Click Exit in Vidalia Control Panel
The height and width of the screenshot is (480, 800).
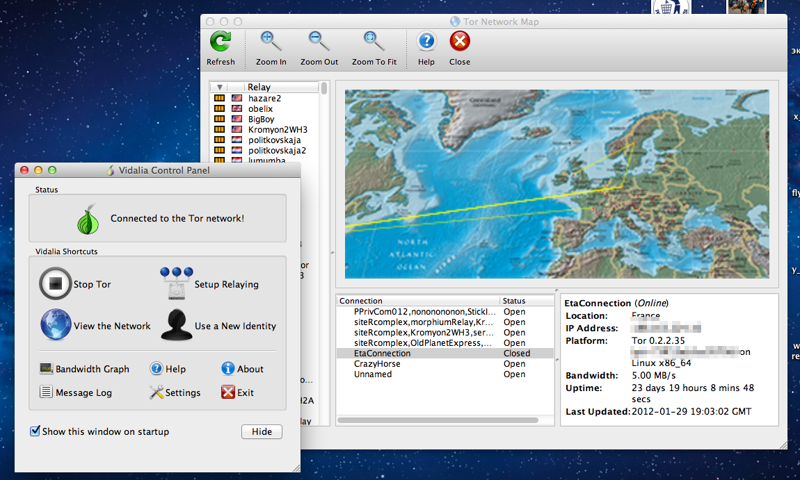tap(238, 393)
